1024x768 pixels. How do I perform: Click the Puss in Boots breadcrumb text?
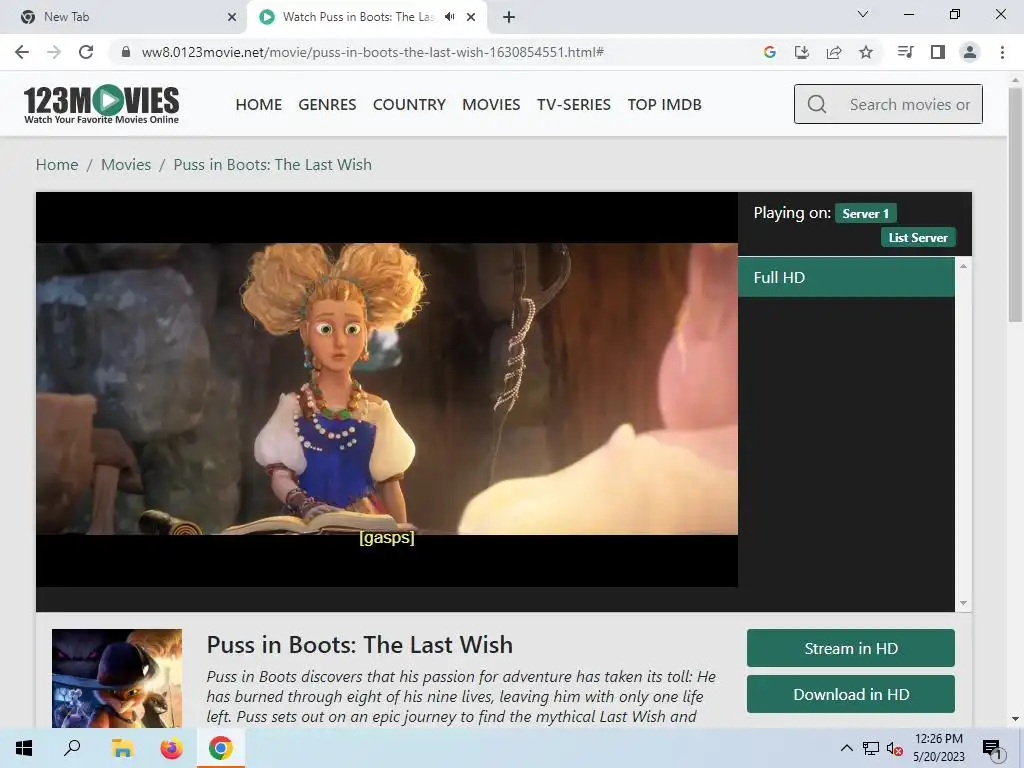pos(272,165)
